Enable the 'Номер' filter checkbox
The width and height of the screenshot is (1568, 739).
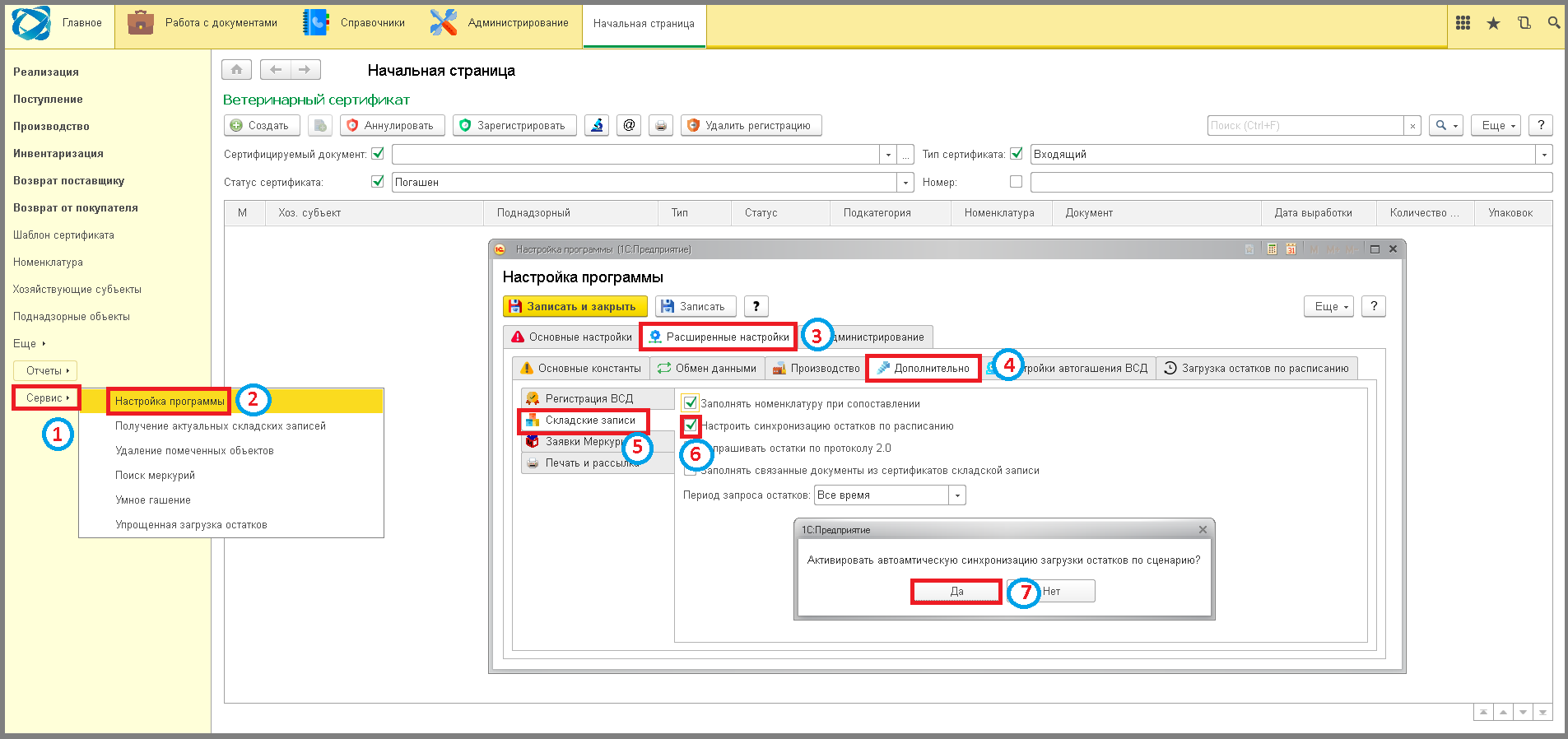click(1016, 182)
